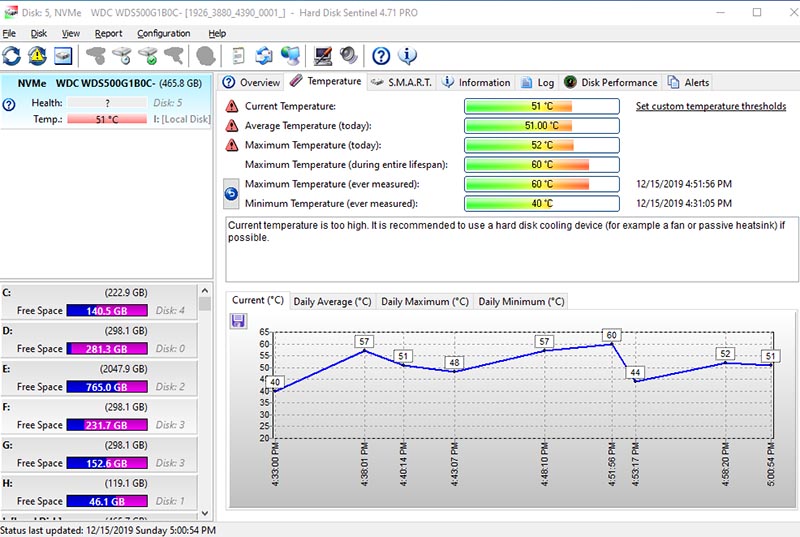Switch to Daily Average (°C) graph tab
Image resolution: width=800 pixels, height=537 pixels.
(332, 301)
